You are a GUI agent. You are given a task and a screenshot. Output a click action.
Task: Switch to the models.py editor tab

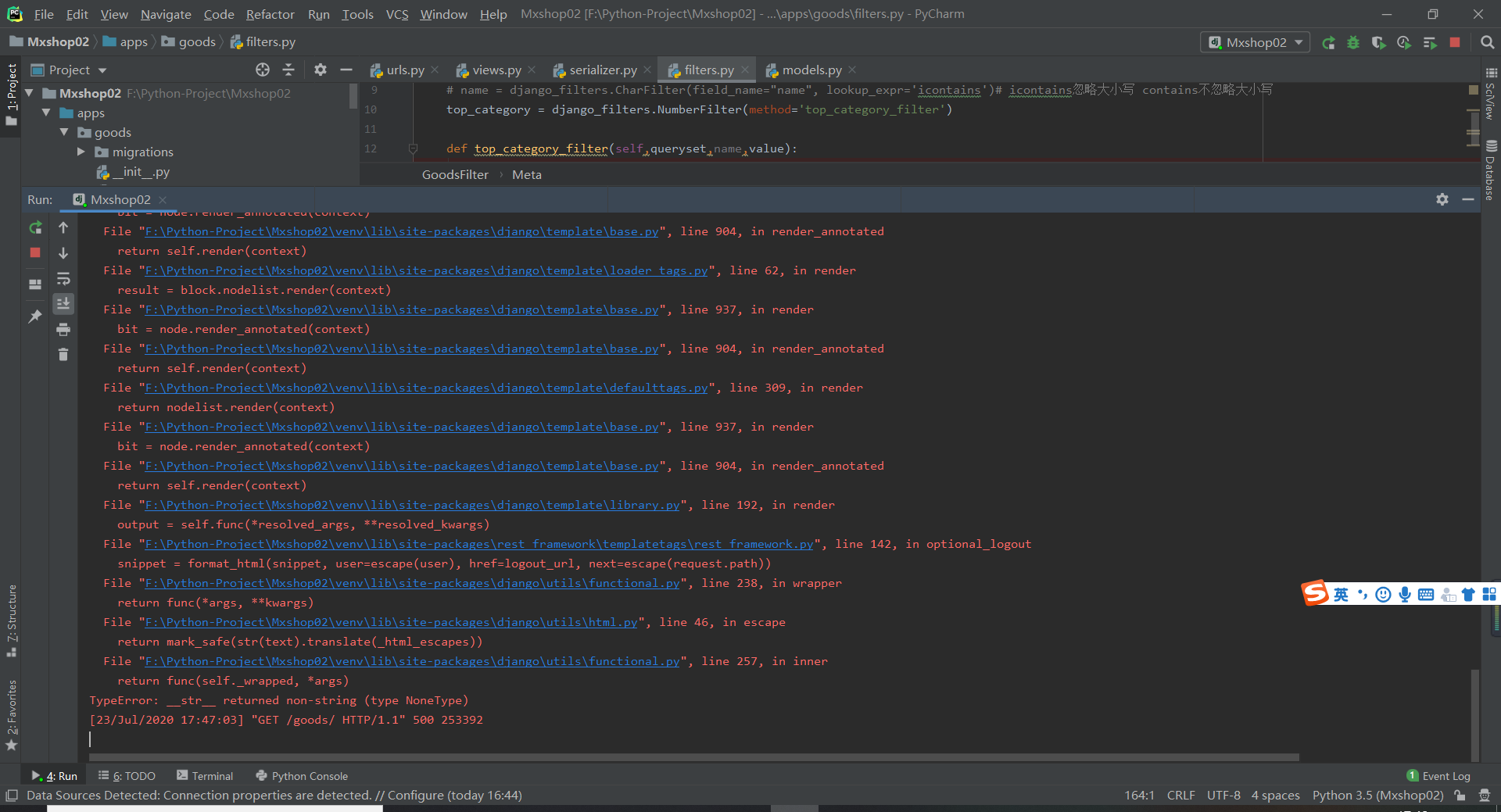click(x=811, y=70)
